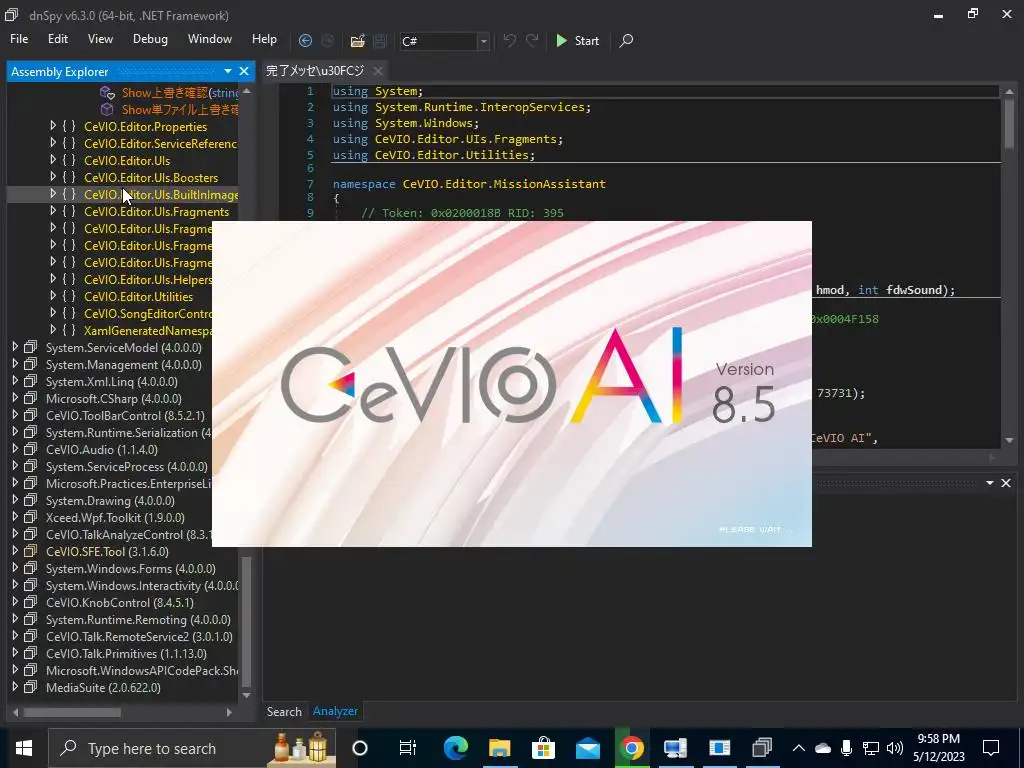Image resolution: width=1024 pixels, height=768 pixels.
Task: Open Task View from the taskbar
Action: click(408, 748)
